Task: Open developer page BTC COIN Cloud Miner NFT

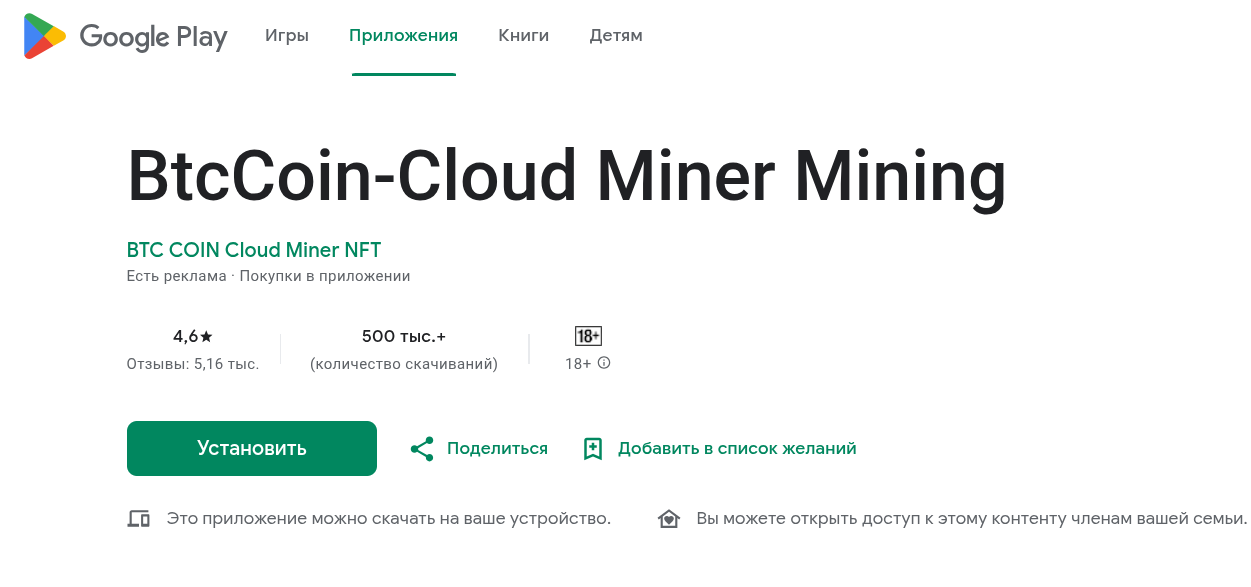Action: (x=253, y=249)
